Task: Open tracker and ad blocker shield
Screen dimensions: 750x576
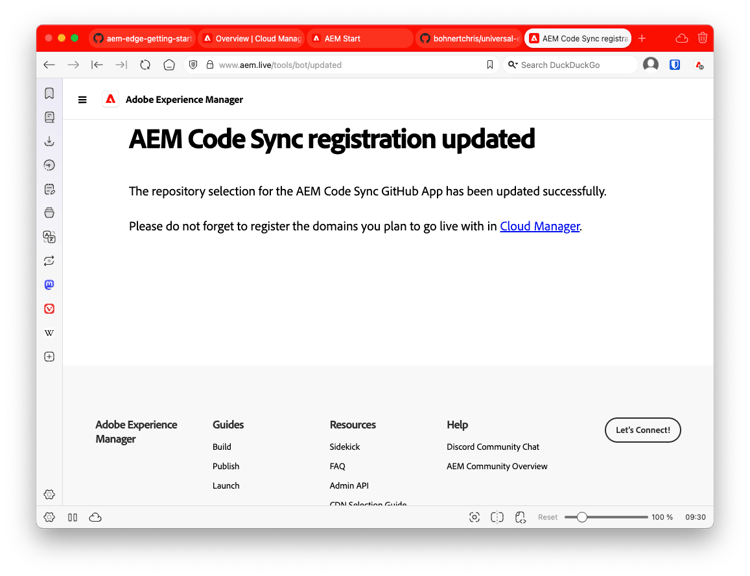Action: click(193, 65)
